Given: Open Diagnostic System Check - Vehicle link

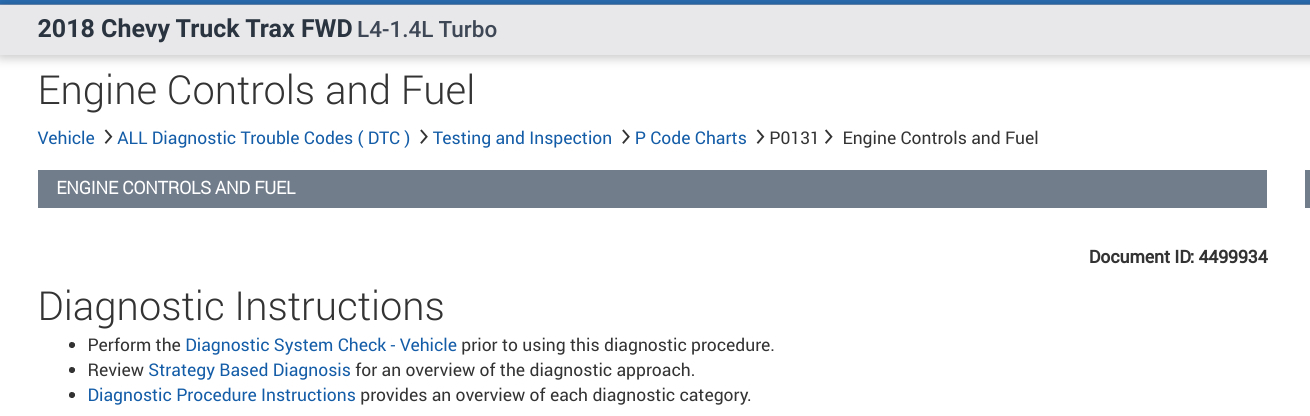Looking at the screenshot, I should point(321,345).
